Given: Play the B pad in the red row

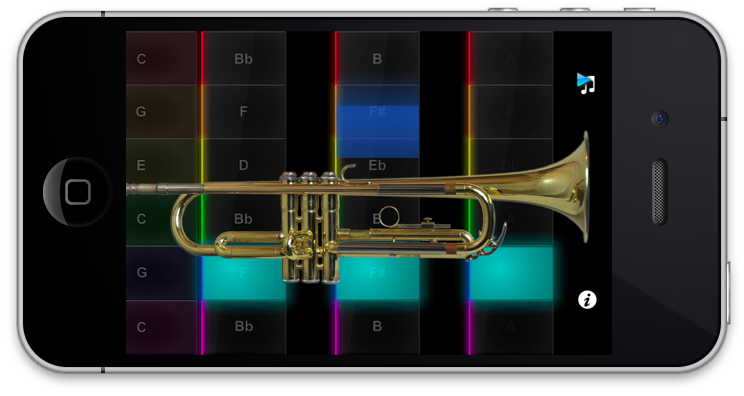Looking at the screenshot, I should tap(378, 58).
